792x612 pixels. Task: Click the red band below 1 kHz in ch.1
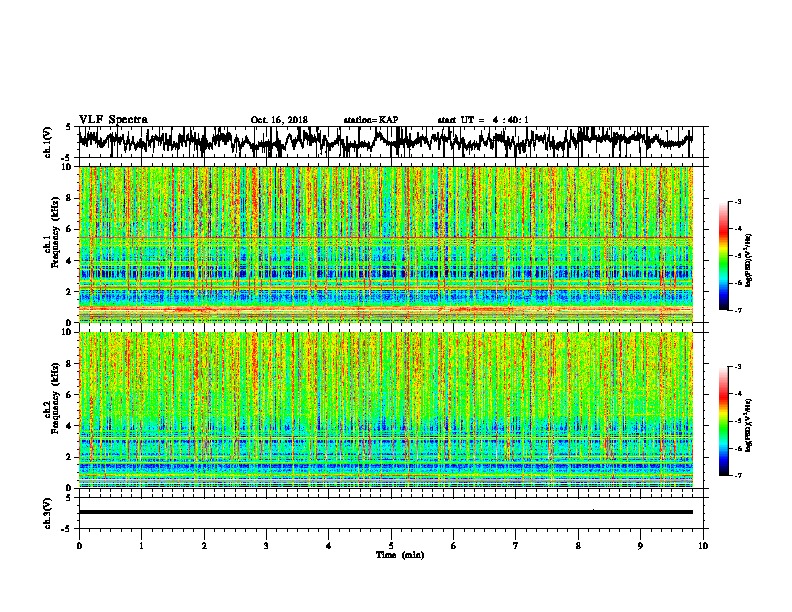pyautogui.click(x=386, y=309)
